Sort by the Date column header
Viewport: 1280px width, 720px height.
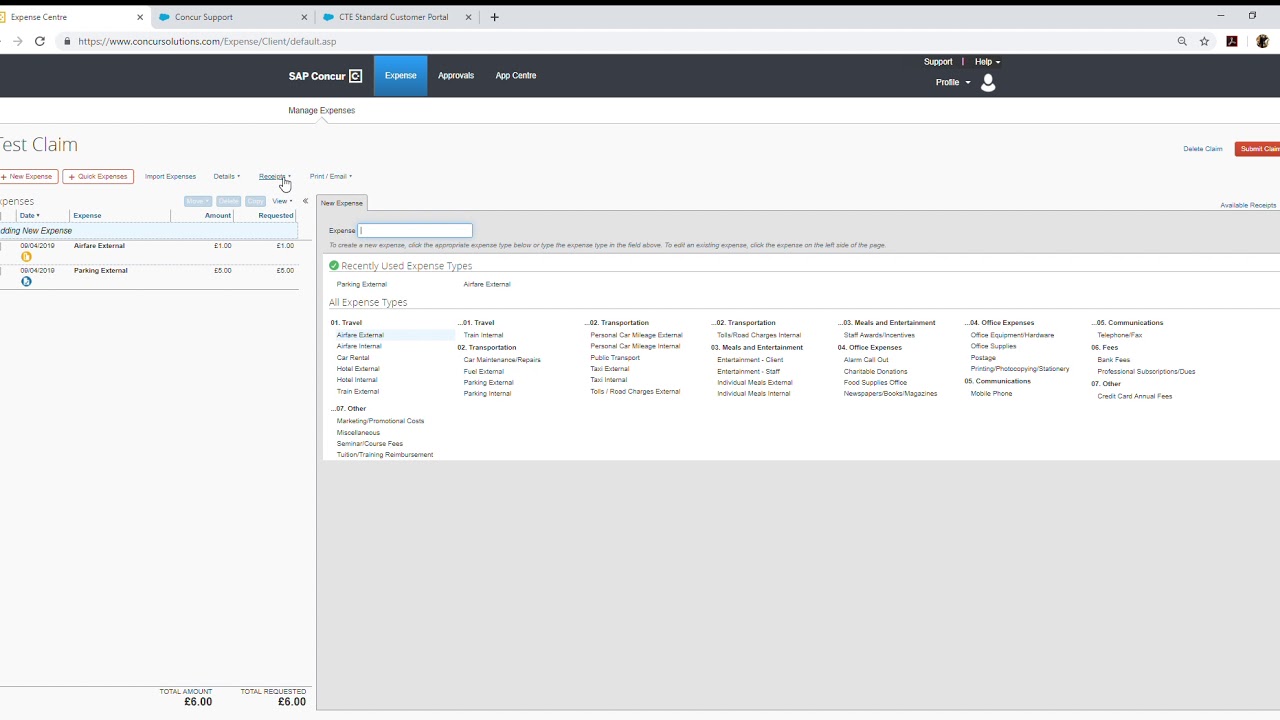(30, 215)
